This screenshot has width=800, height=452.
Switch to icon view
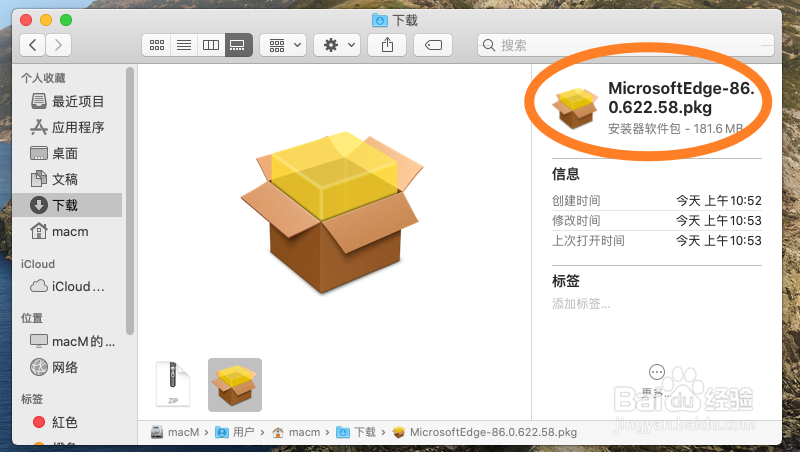(x=157, y=45)
